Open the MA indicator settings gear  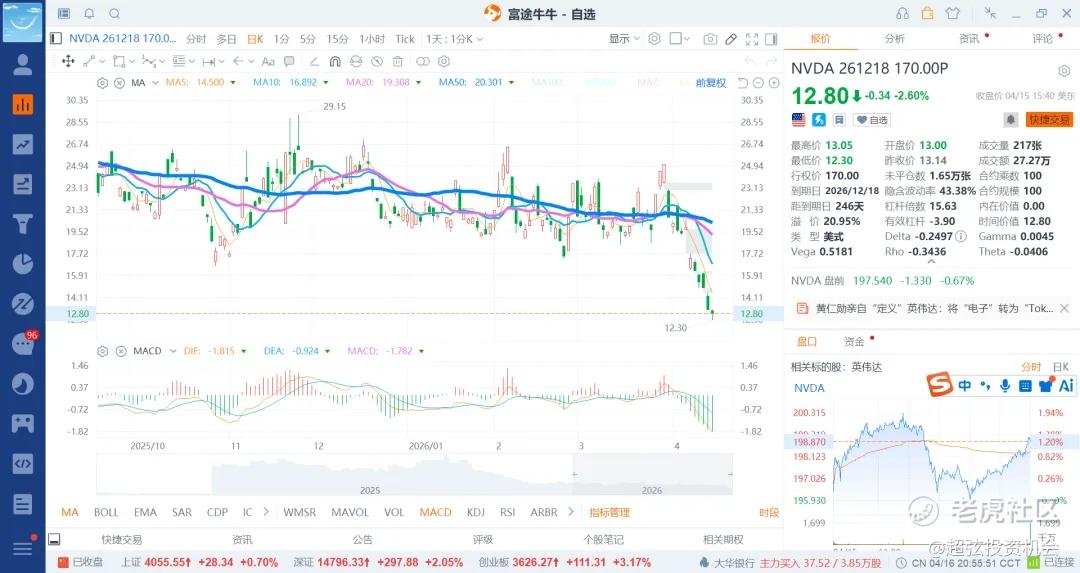click(103, 83)
